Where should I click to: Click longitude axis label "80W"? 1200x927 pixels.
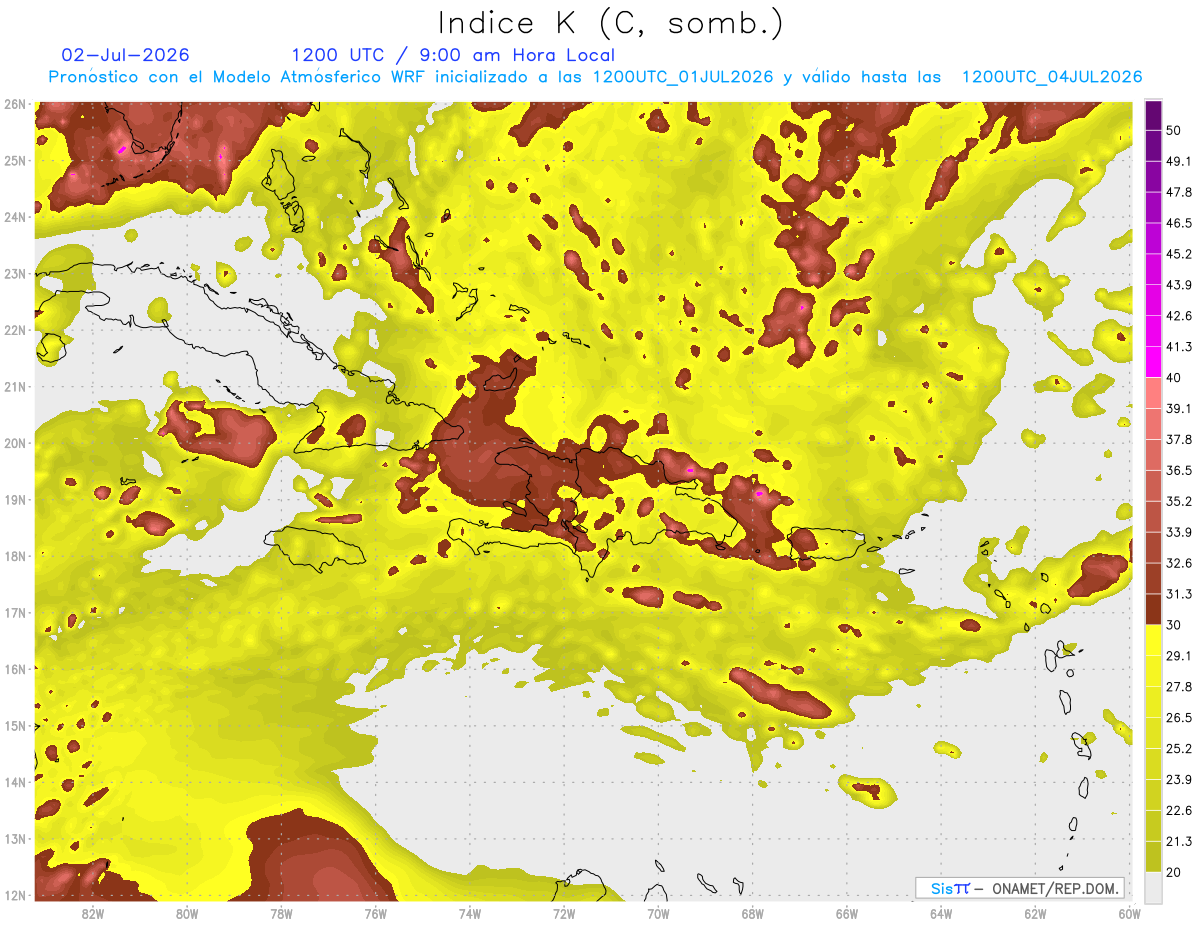[187, 914]
